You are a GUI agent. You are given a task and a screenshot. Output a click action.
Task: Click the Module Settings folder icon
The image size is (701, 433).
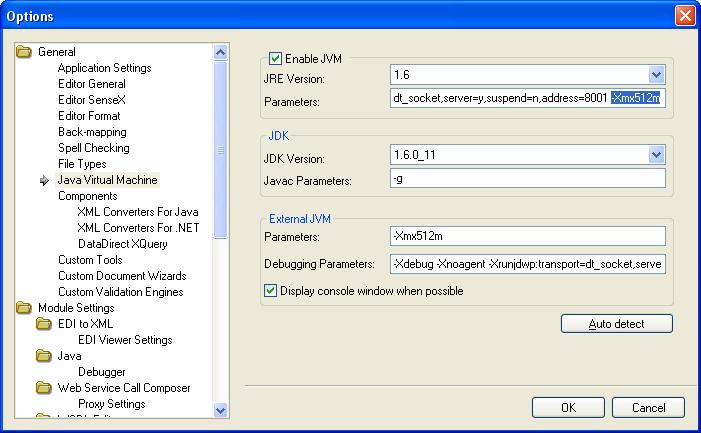24,308
